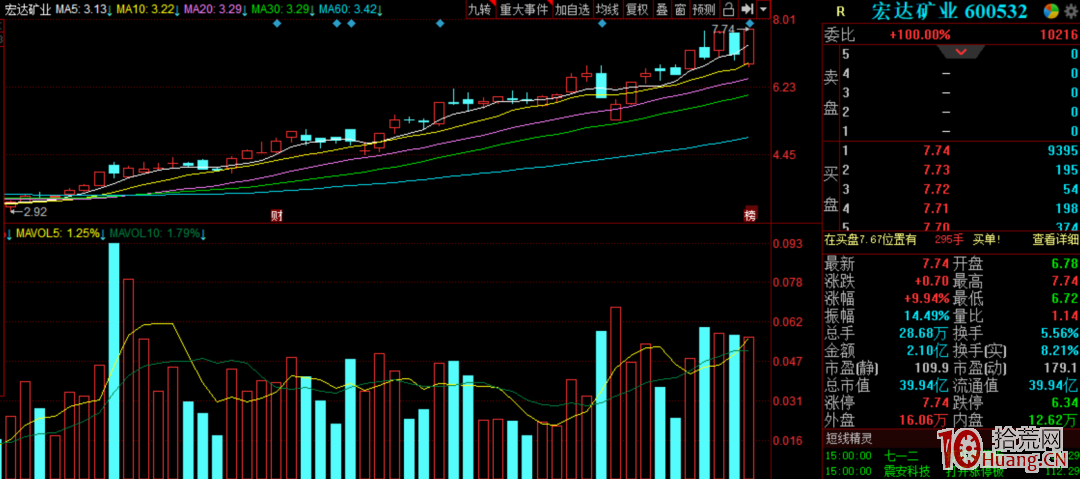The height and width of the screenshot is (479, 1080).
Task: Click buy level 1 price 7.74
Action: (937, 151)
